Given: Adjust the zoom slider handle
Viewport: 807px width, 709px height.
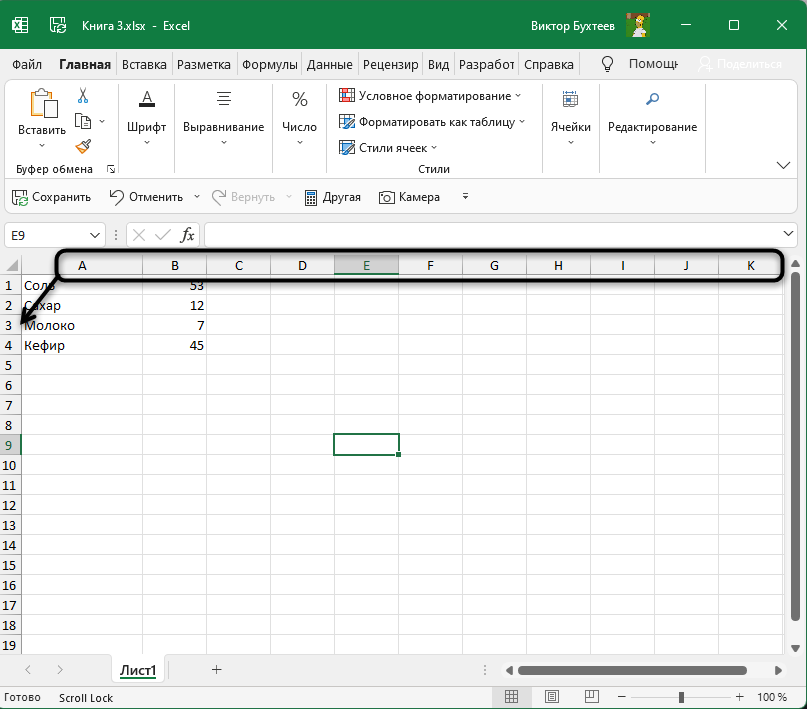Looking at the screenshot, I should (x=681, y=697).
